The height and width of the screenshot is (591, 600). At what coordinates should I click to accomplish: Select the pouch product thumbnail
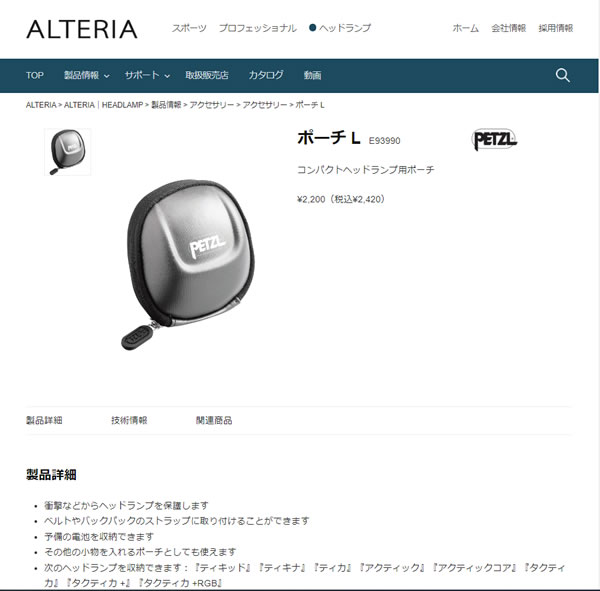click(x=68, y=152)
